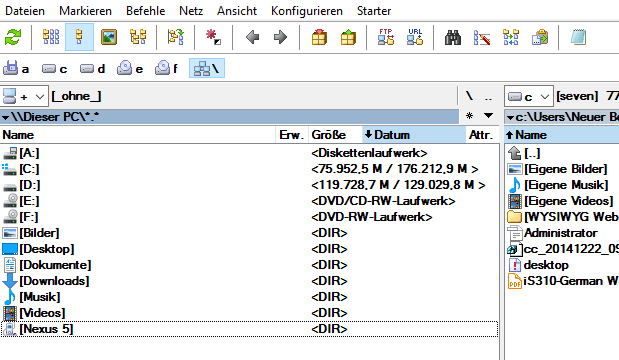Screen dimensions: 619x360
Task: Sort right panel by Name column header
Action: pos(562,135)
